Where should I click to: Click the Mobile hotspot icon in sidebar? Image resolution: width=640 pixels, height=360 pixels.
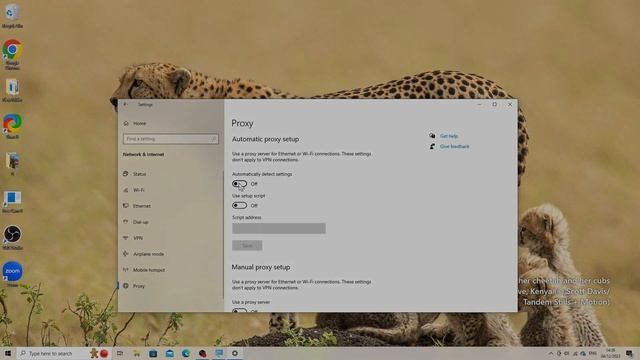(x=126, y=270)
